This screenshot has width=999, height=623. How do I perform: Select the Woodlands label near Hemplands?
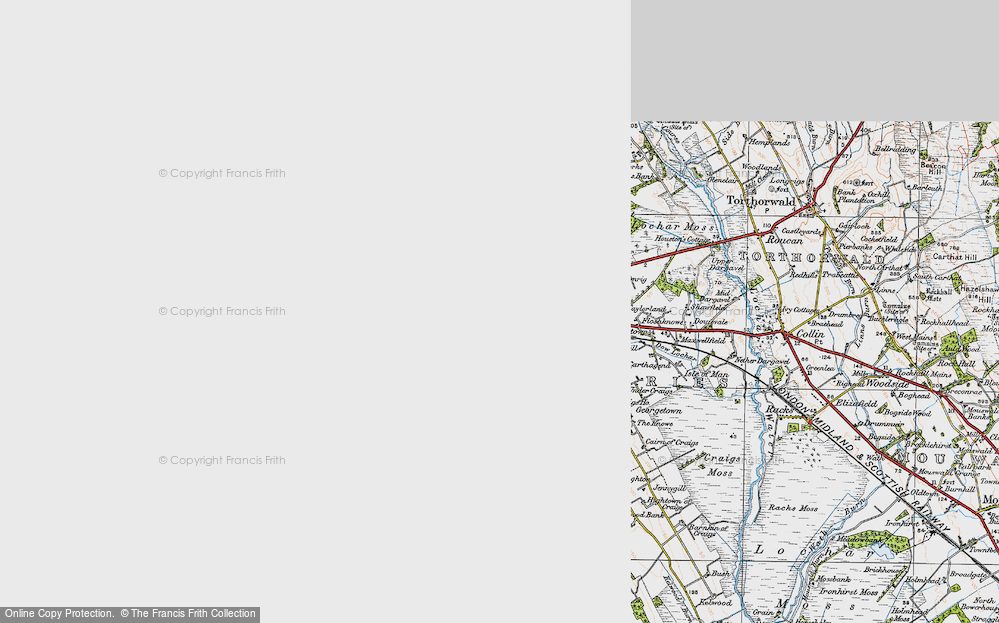[x=761, y=168]
